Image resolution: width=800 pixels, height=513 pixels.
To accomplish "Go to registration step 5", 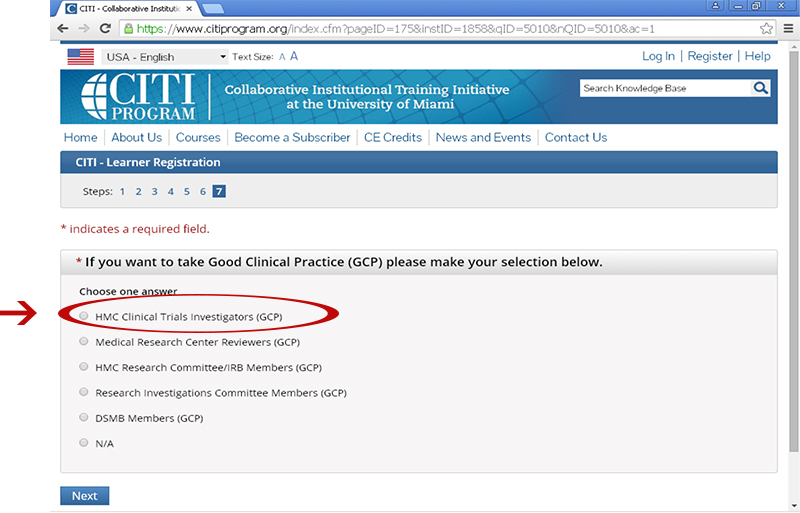I will 187,191.
